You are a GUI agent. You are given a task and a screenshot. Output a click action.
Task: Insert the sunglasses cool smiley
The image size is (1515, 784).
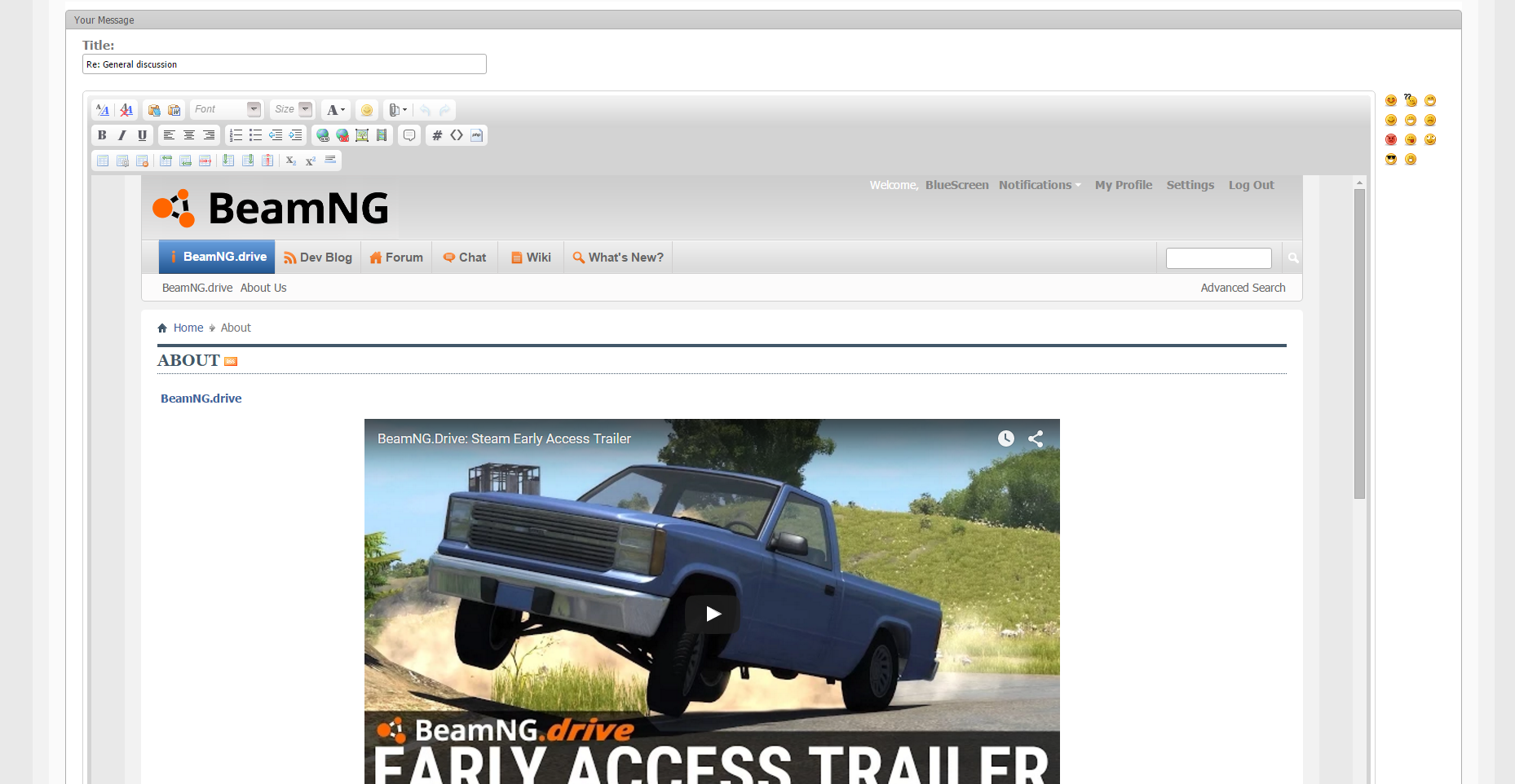(1391, 159)
